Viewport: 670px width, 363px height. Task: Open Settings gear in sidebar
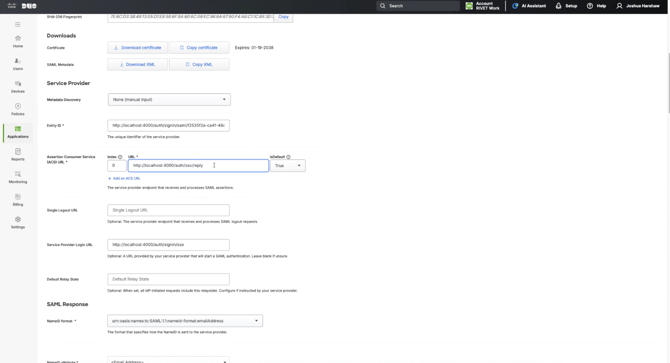[18, 222]
